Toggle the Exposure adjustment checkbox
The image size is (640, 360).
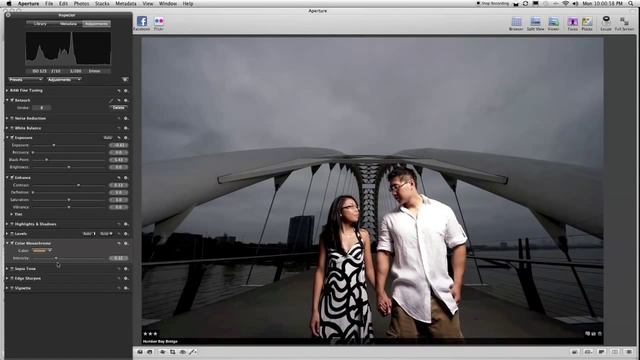tap(12, 138)
